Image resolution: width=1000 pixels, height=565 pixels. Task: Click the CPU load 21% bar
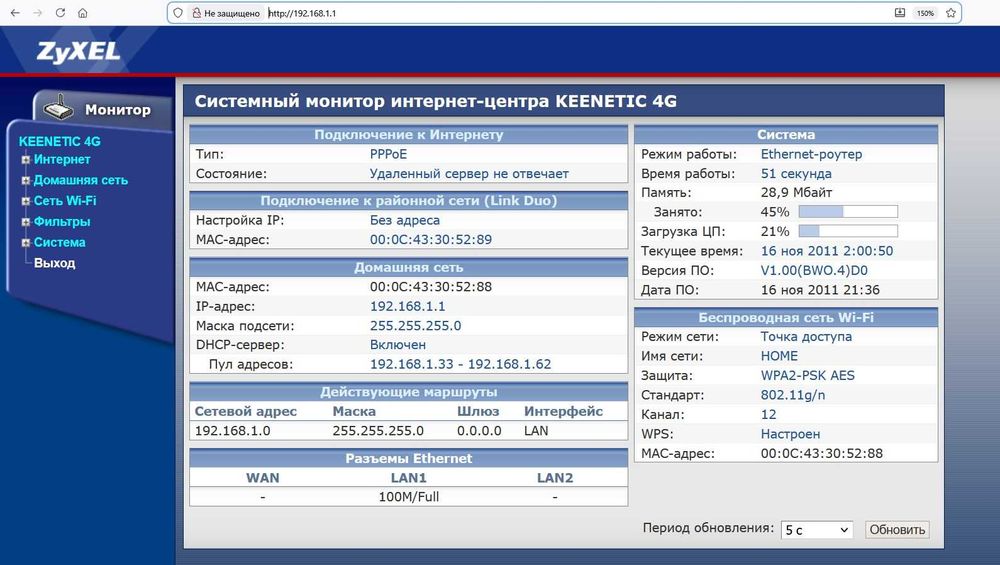[848, 231]
